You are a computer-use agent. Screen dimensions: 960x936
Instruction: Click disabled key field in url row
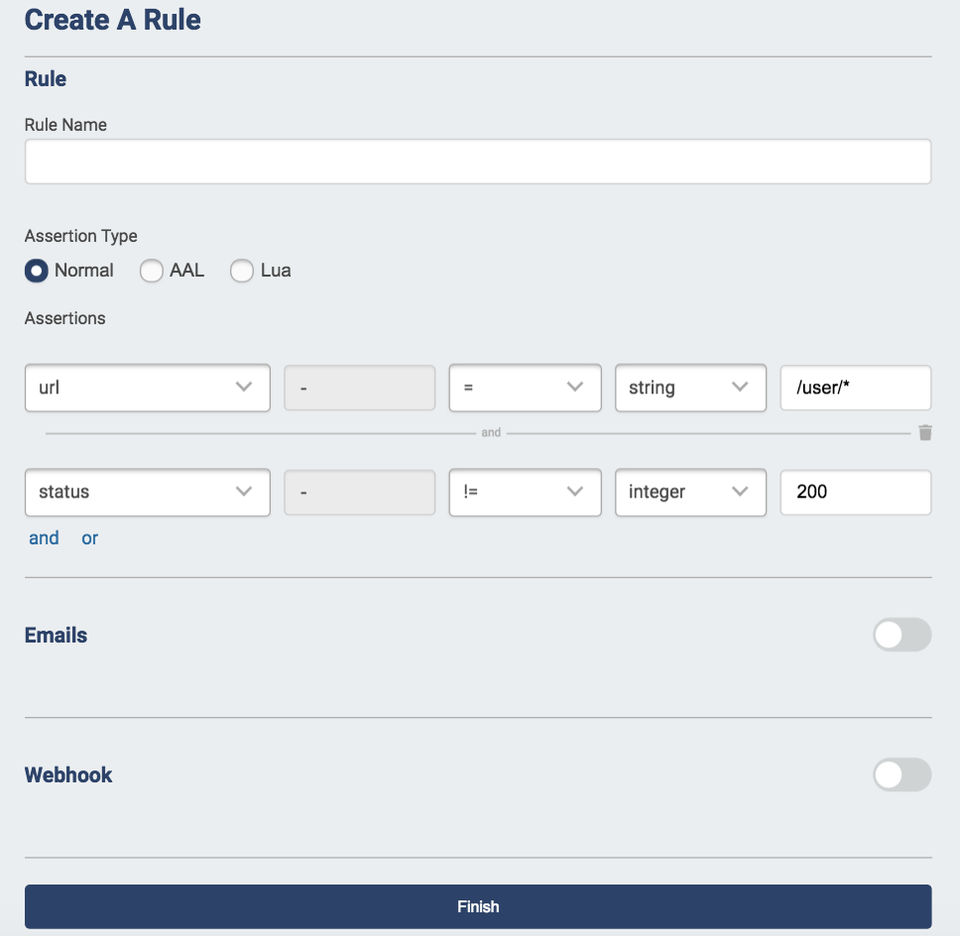tap(360, 388)
